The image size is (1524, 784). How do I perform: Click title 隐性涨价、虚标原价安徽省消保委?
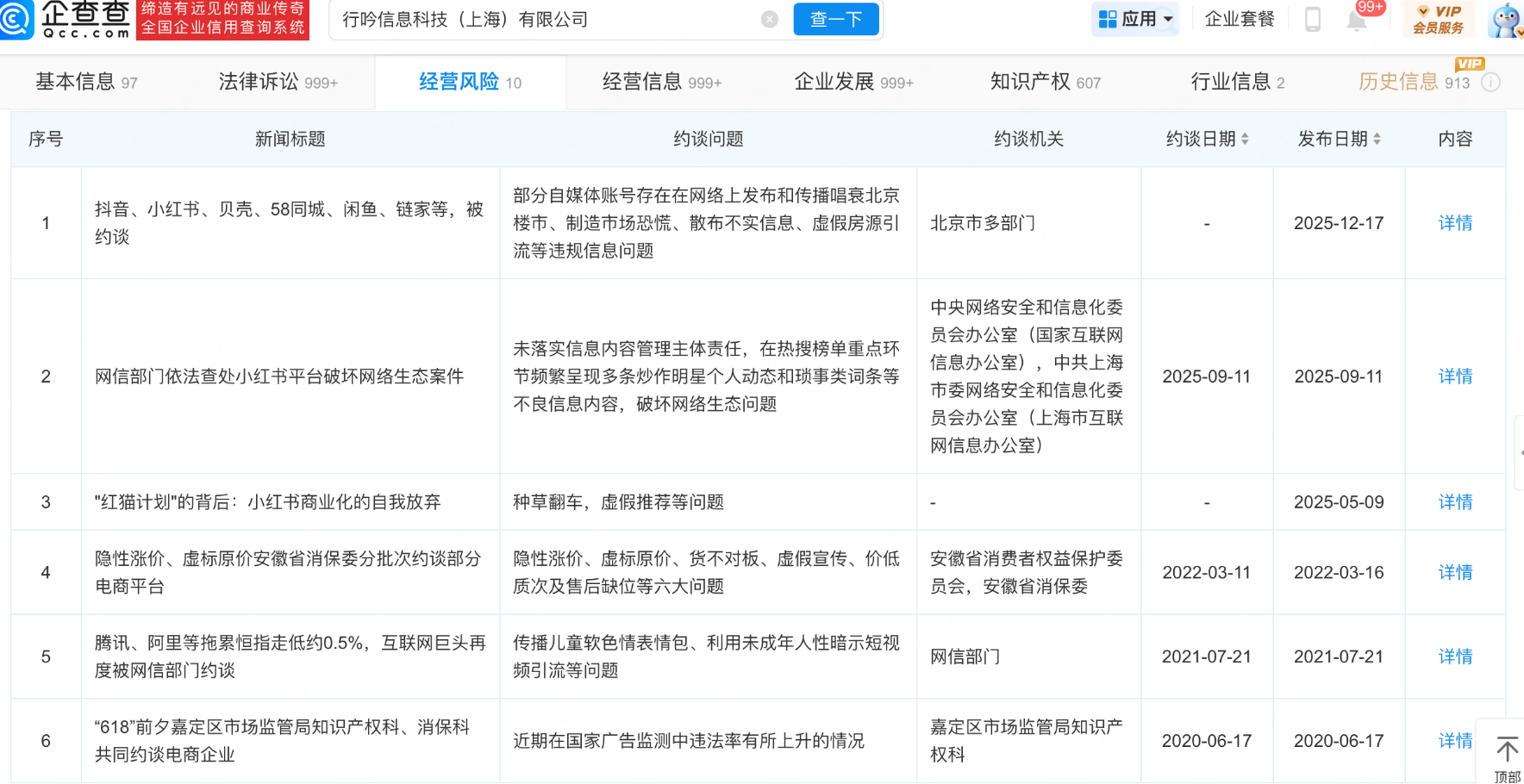click(x=288, y=573)
